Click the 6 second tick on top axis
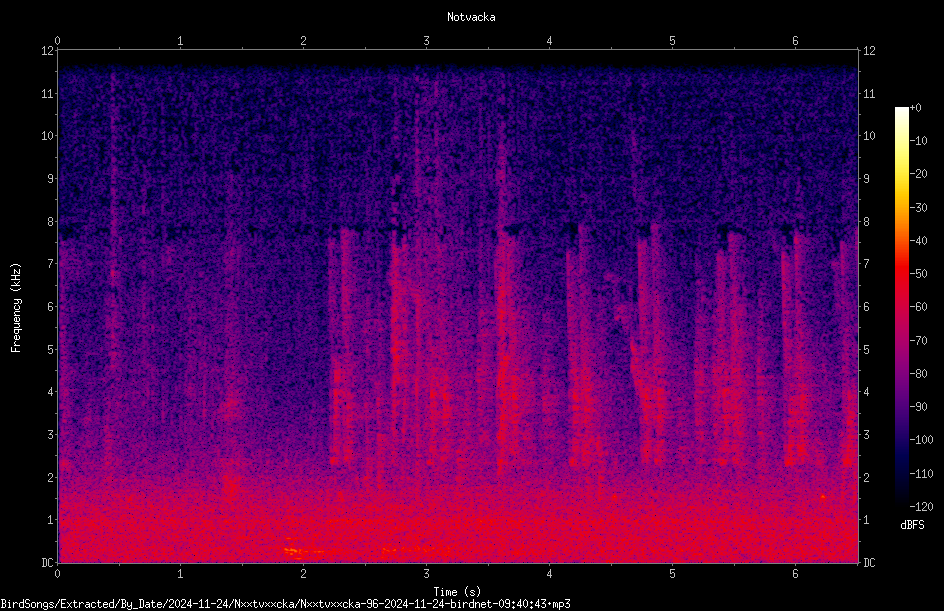The height and width of the screenshot is (611, 944). 795,41
